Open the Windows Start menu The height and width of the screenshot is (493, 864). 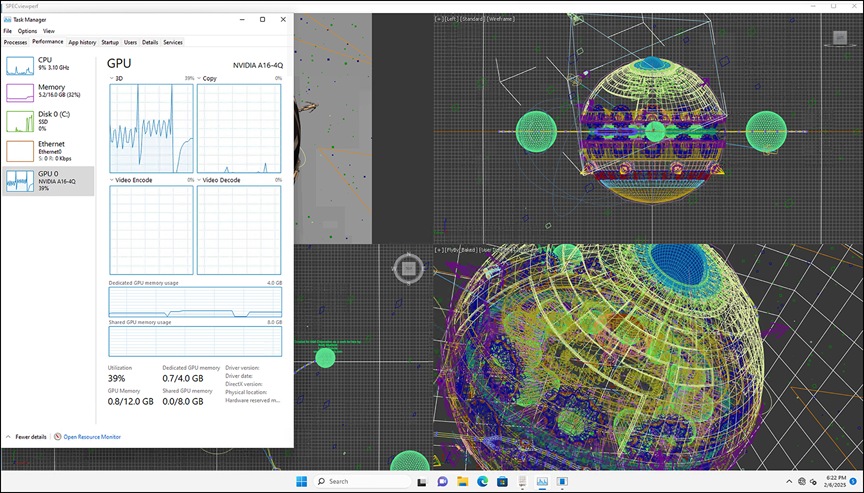(x=301, y=481)
